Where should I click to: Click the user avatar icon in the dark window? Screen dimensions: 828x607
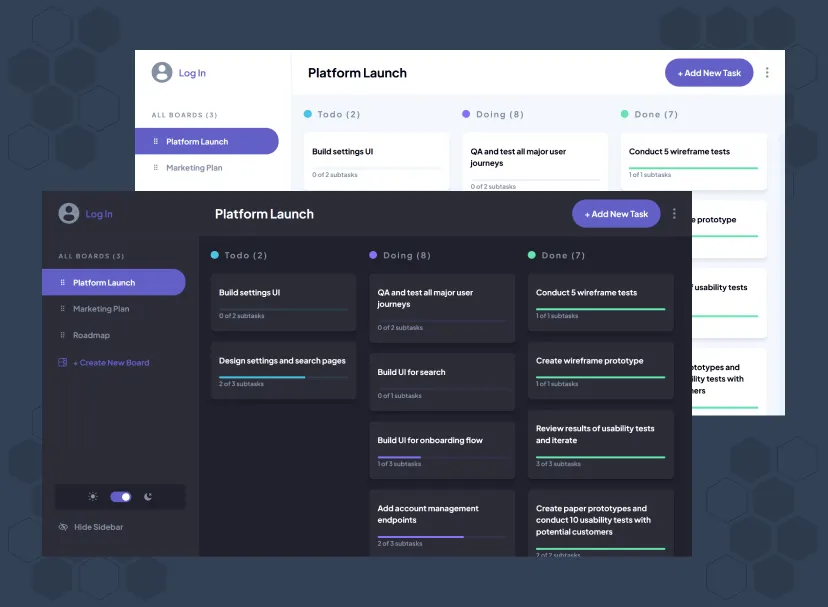point(68,213)
